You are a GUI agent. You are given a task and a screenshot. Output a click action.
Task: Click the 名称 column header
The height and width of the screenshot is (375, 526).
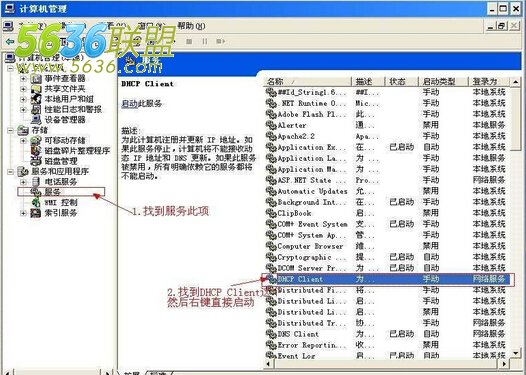(308, 82)
